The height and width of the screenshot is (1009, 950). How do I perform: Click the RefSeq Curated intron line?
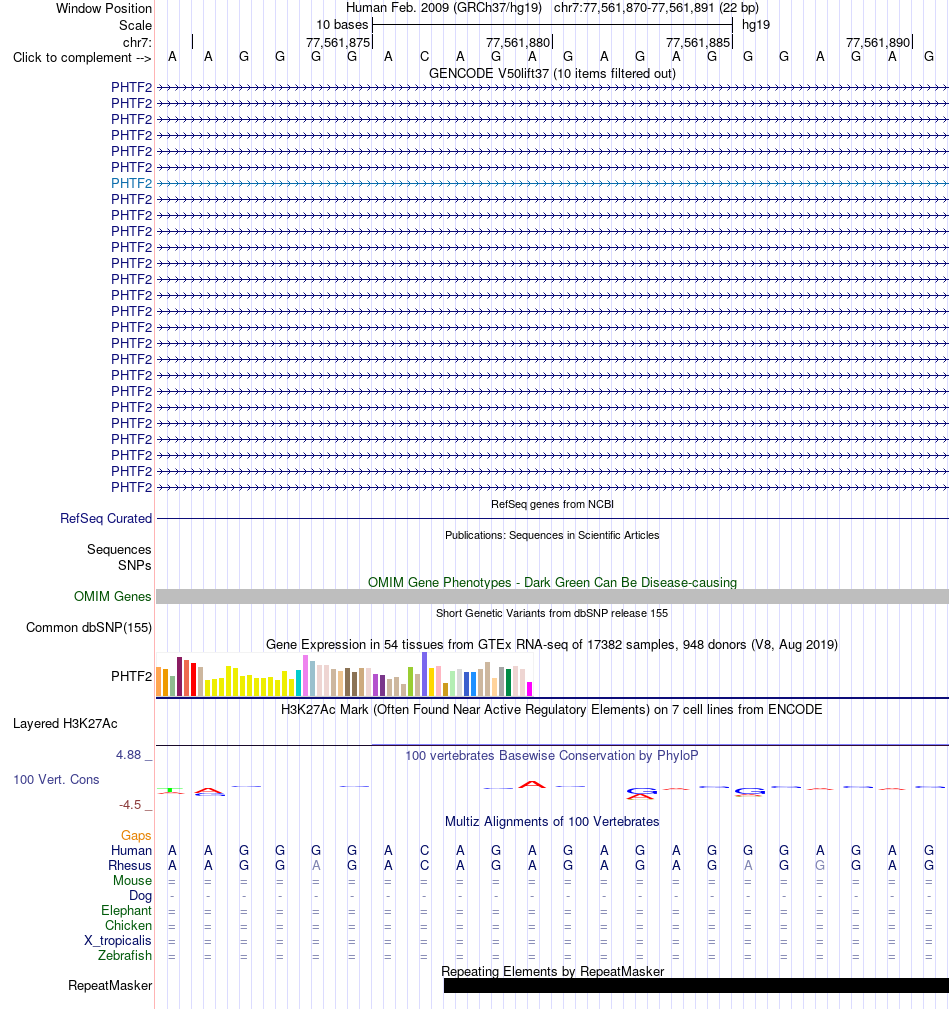552,518
